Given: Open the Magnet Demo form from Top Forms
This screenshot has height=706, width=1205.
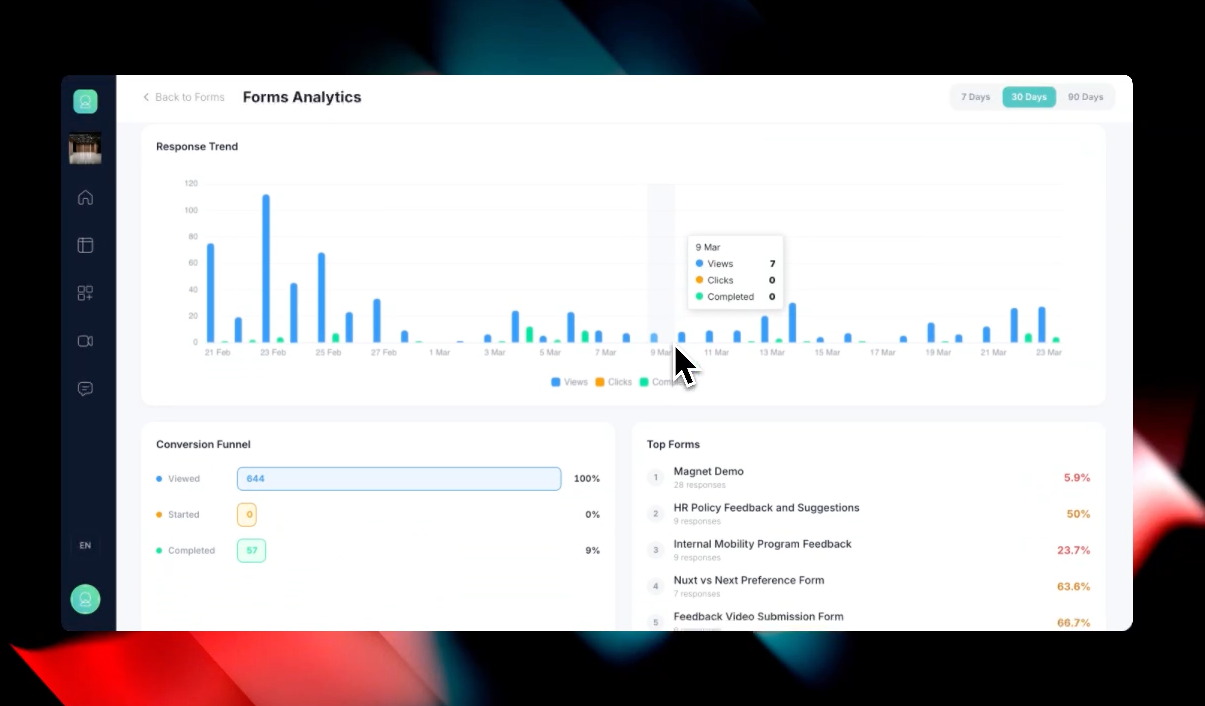Looking at the screenshot, I should (708, 471).
